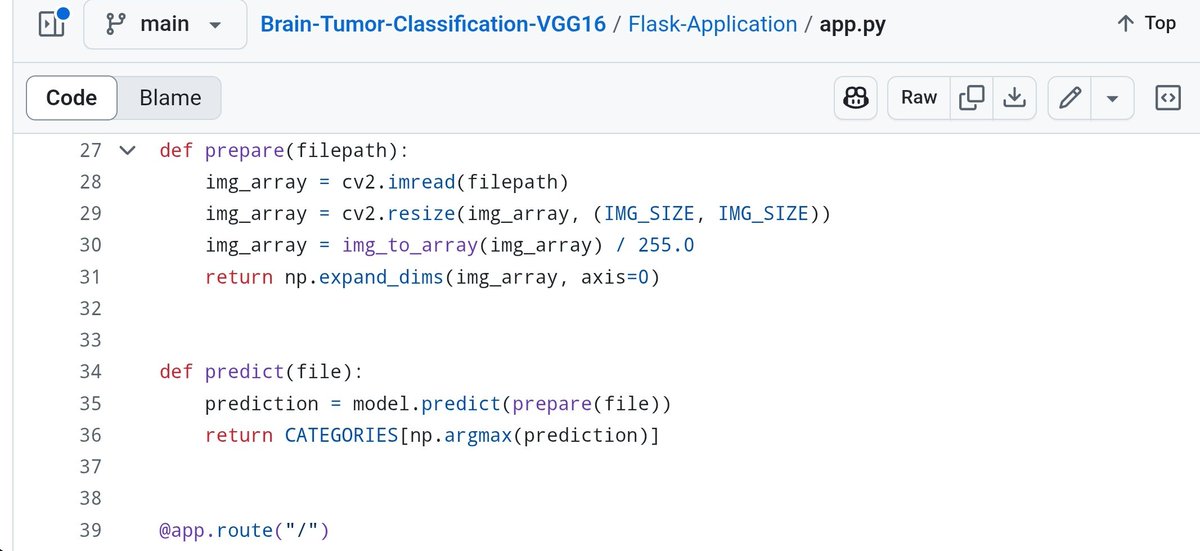Open the Flask-Application folder breadcrumb
Screen dimensions: 1200x551
pos(713,23)
